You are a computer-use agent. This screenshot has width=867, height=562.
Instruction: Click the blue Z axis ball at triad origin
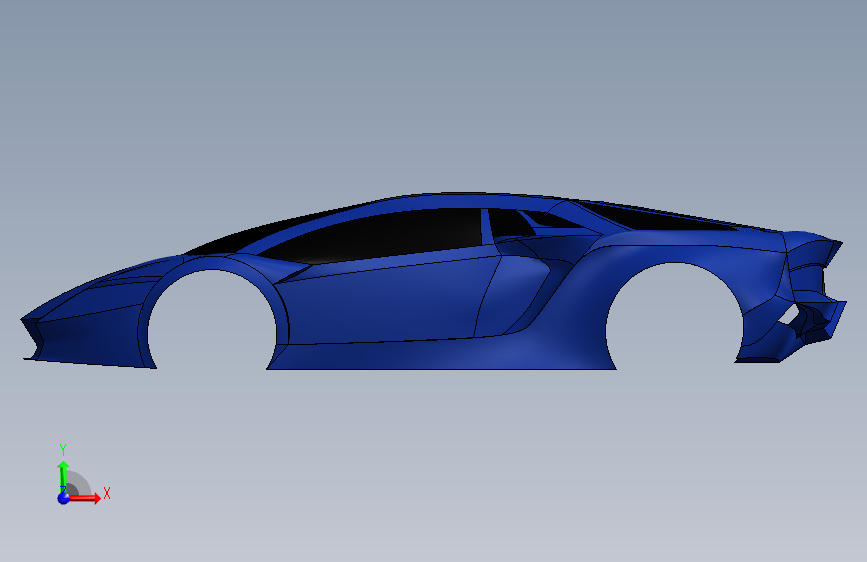63,498
